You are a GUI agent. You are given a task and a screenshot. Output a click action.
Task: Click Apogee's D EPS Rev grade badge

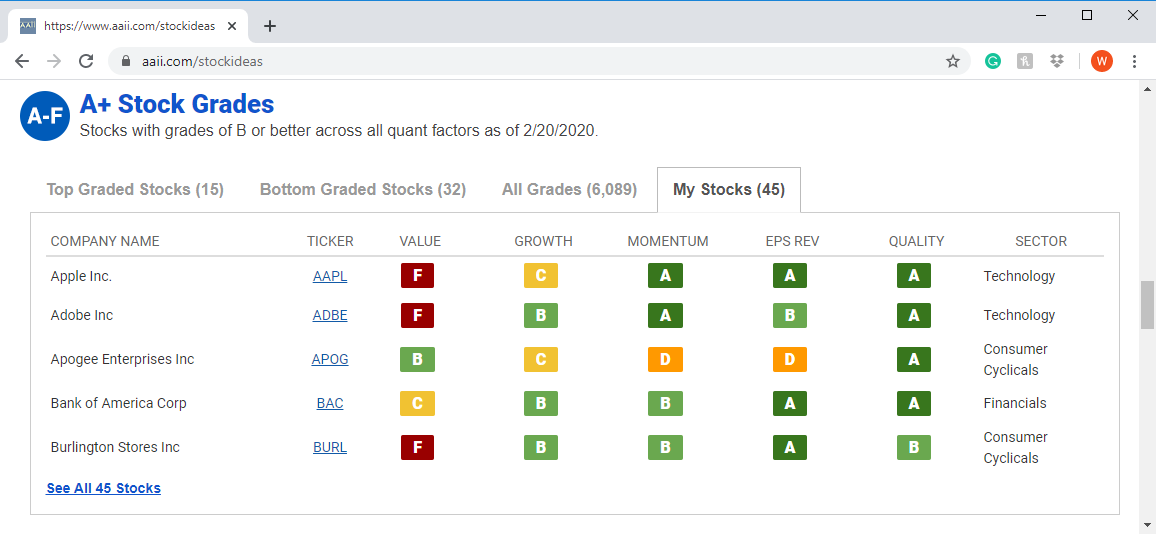[x=790, y=359]
